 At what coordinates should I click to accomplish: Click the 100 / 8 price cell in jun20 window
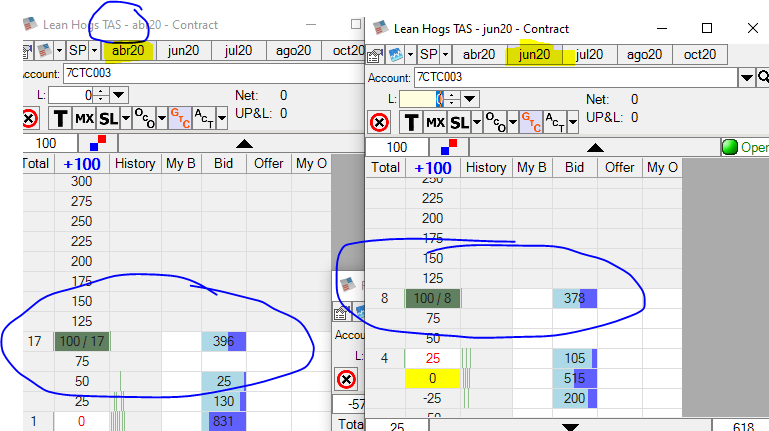click(x=433, y=298)
